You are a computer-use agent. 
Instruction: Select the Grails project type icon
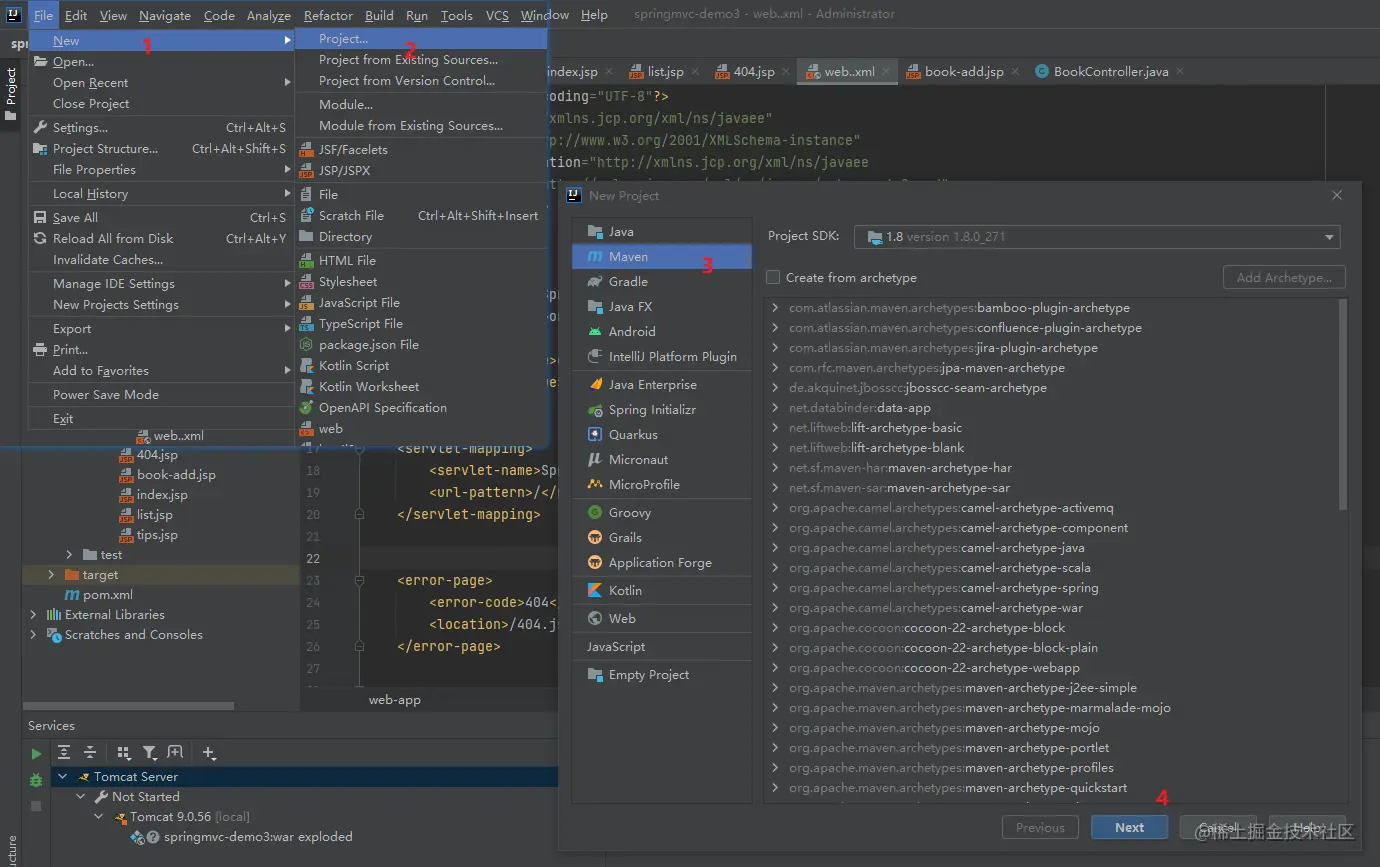click(595, 538)
